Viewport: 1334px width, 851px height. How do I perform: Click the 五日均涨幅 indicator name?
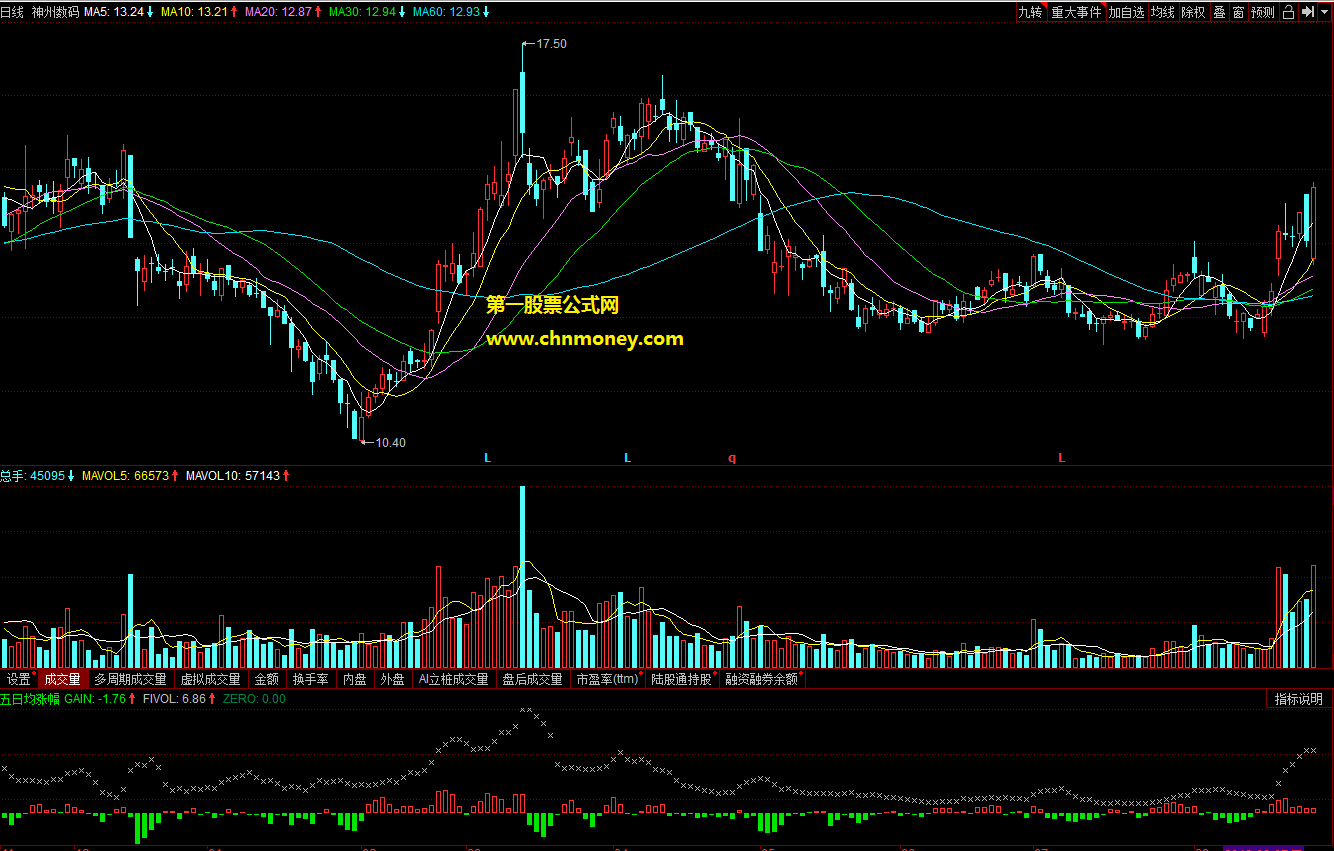click(29, 699)
